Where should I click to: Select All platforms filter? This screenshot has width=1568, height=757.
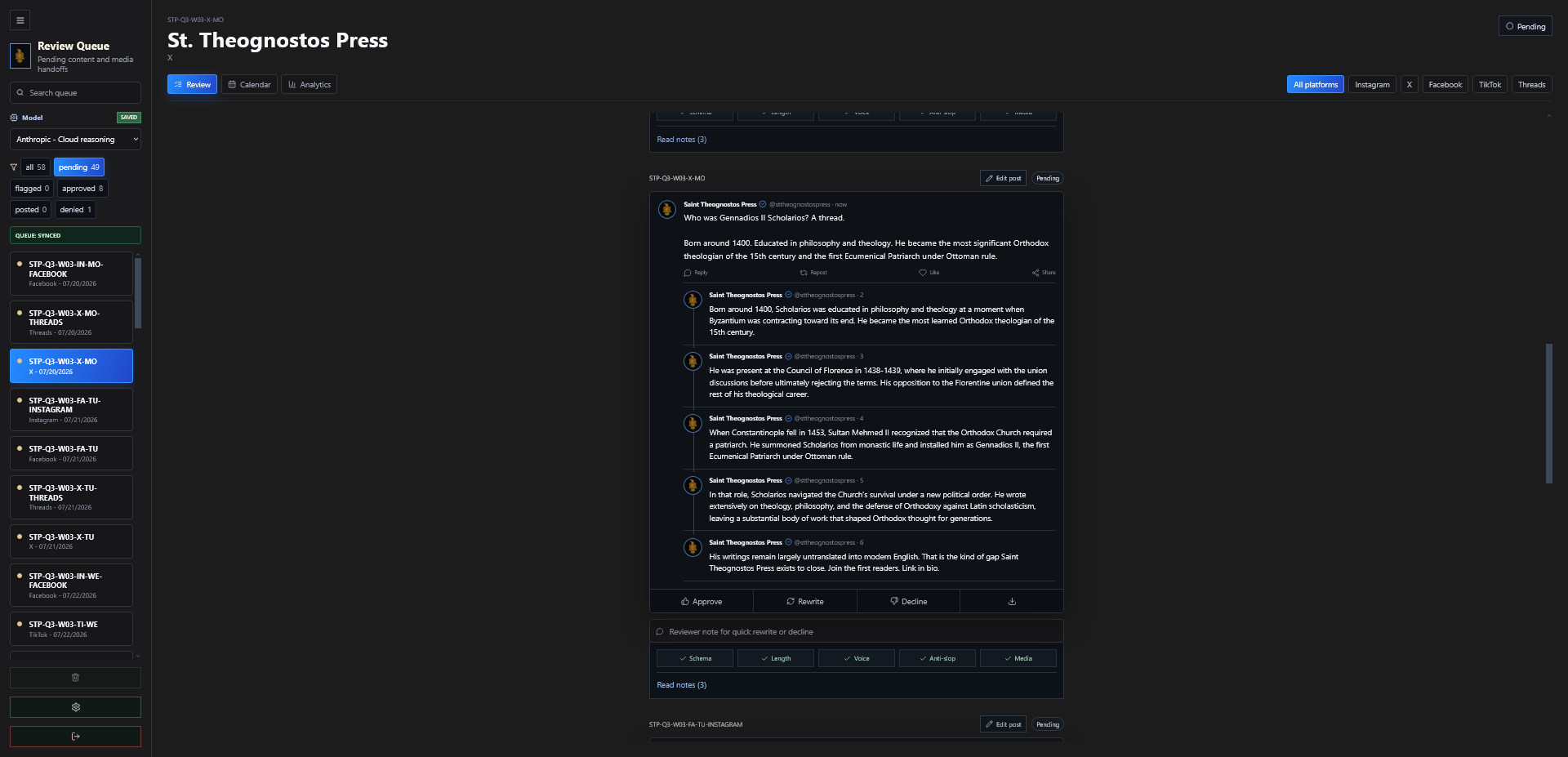(1316, 85)
